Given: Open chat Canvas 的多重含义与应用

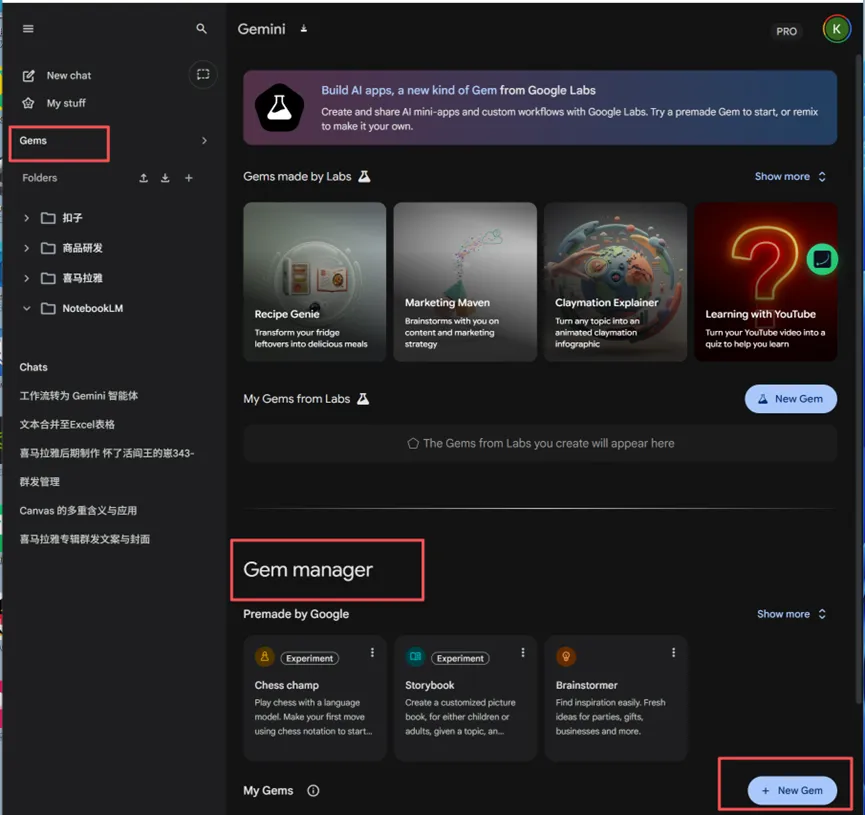Looking at the screenshot, I should (x=78, y=510).
